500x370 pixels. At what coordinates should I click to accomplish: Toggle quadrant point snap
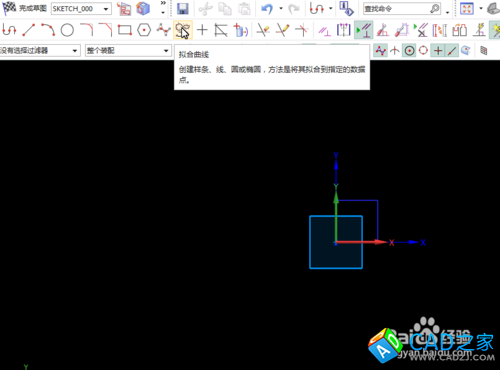click(x=423, y=51)
